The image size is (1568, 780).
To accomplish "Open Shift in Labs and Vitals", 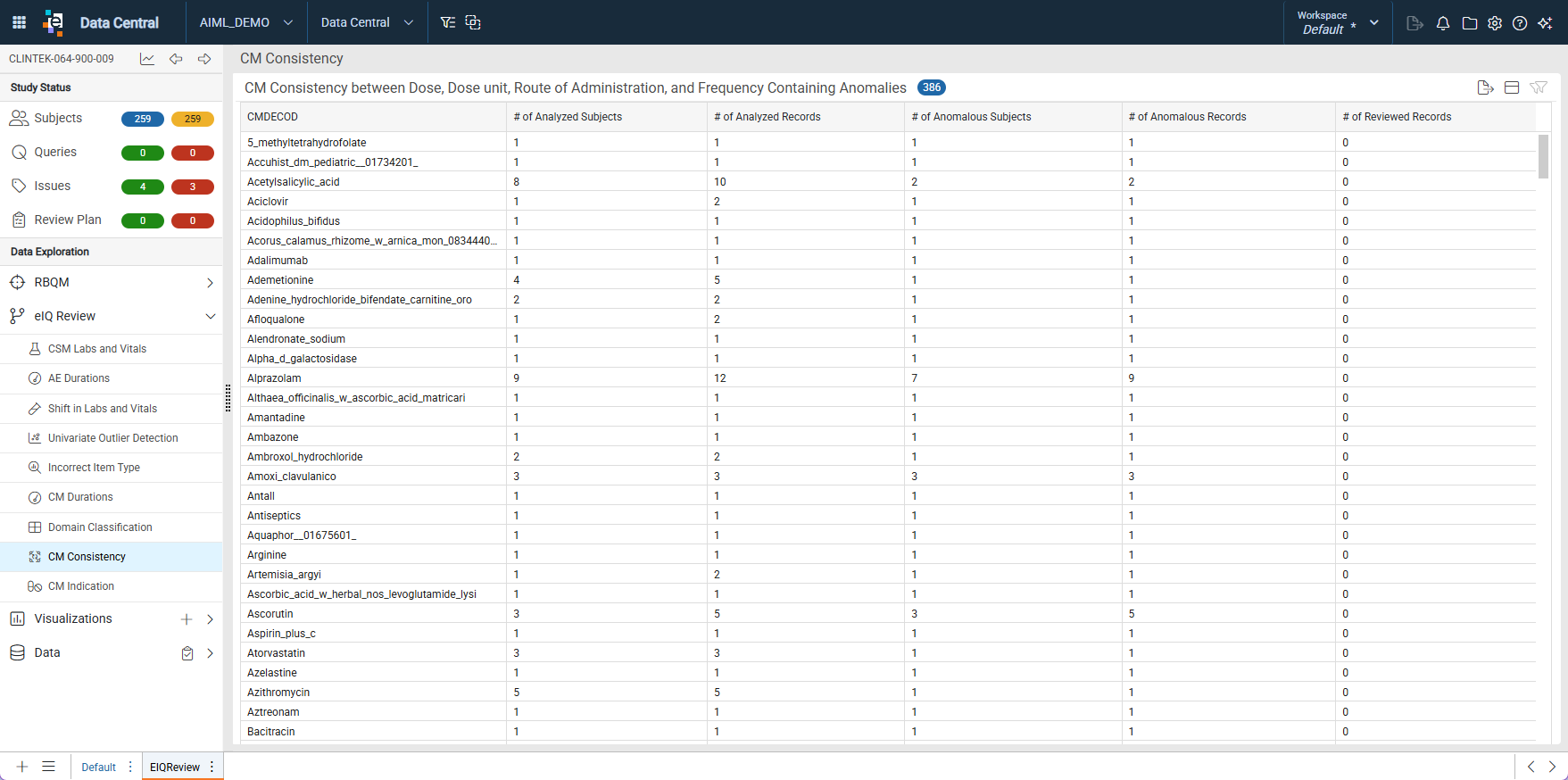I will click(x=111, y=409).
